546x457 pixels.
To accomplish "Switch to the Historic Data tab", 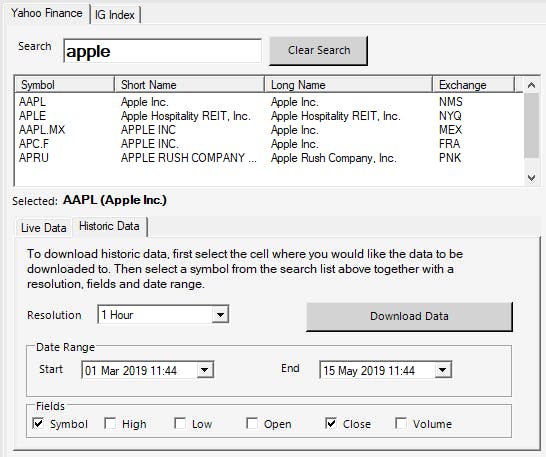I will 109,226.
